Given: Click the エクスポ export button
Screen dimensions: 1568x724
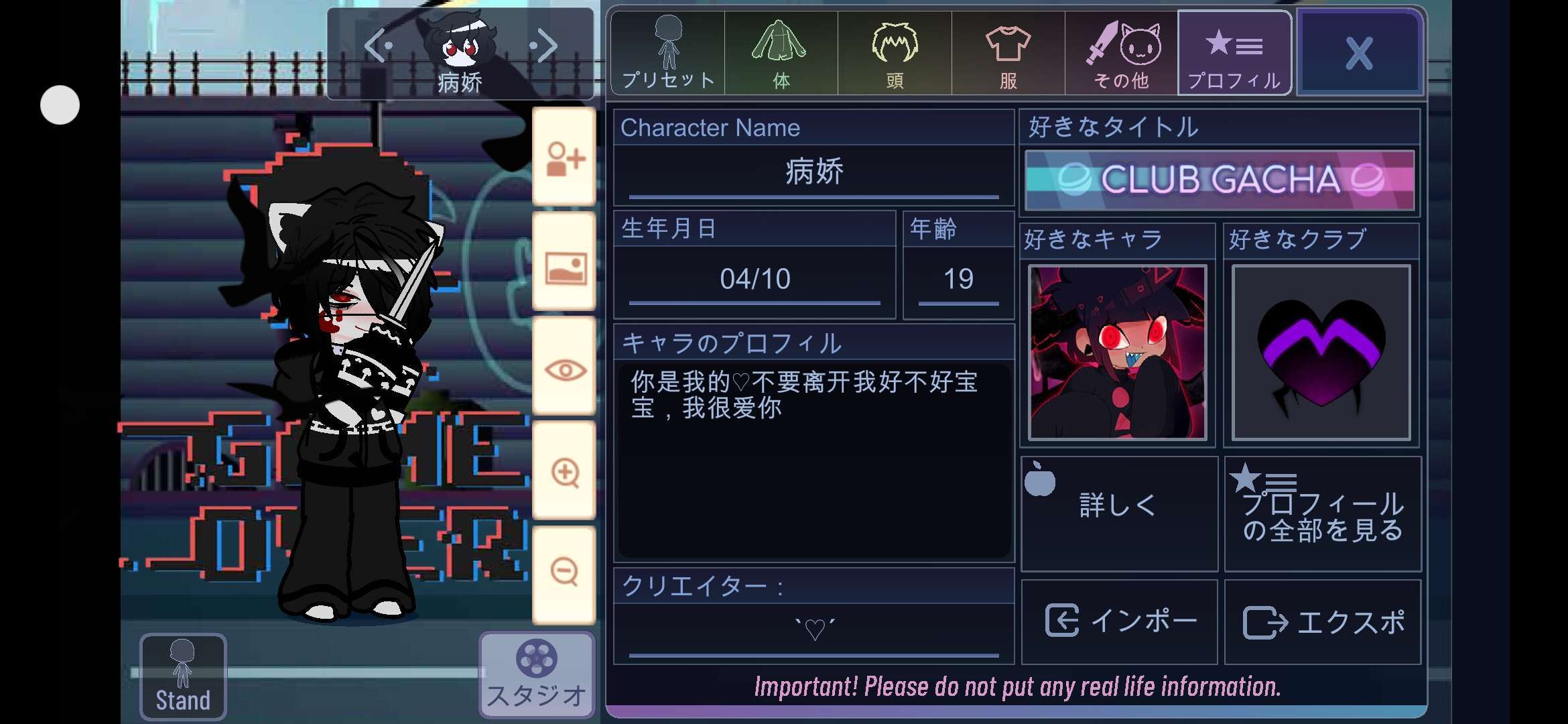Looking at the screenshot, I should (x=1323, y=621).
